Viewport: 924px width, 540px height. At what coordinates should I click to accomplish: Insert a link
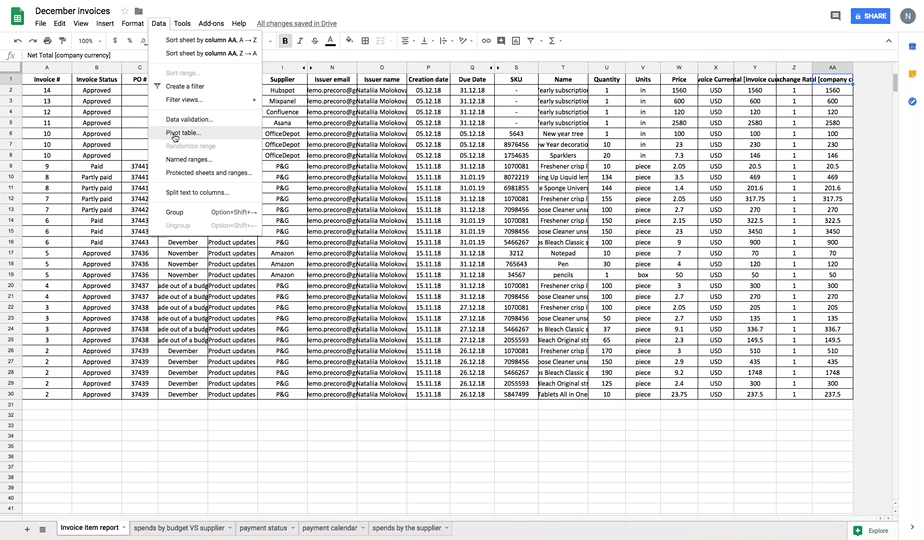[x=486, y=41]
